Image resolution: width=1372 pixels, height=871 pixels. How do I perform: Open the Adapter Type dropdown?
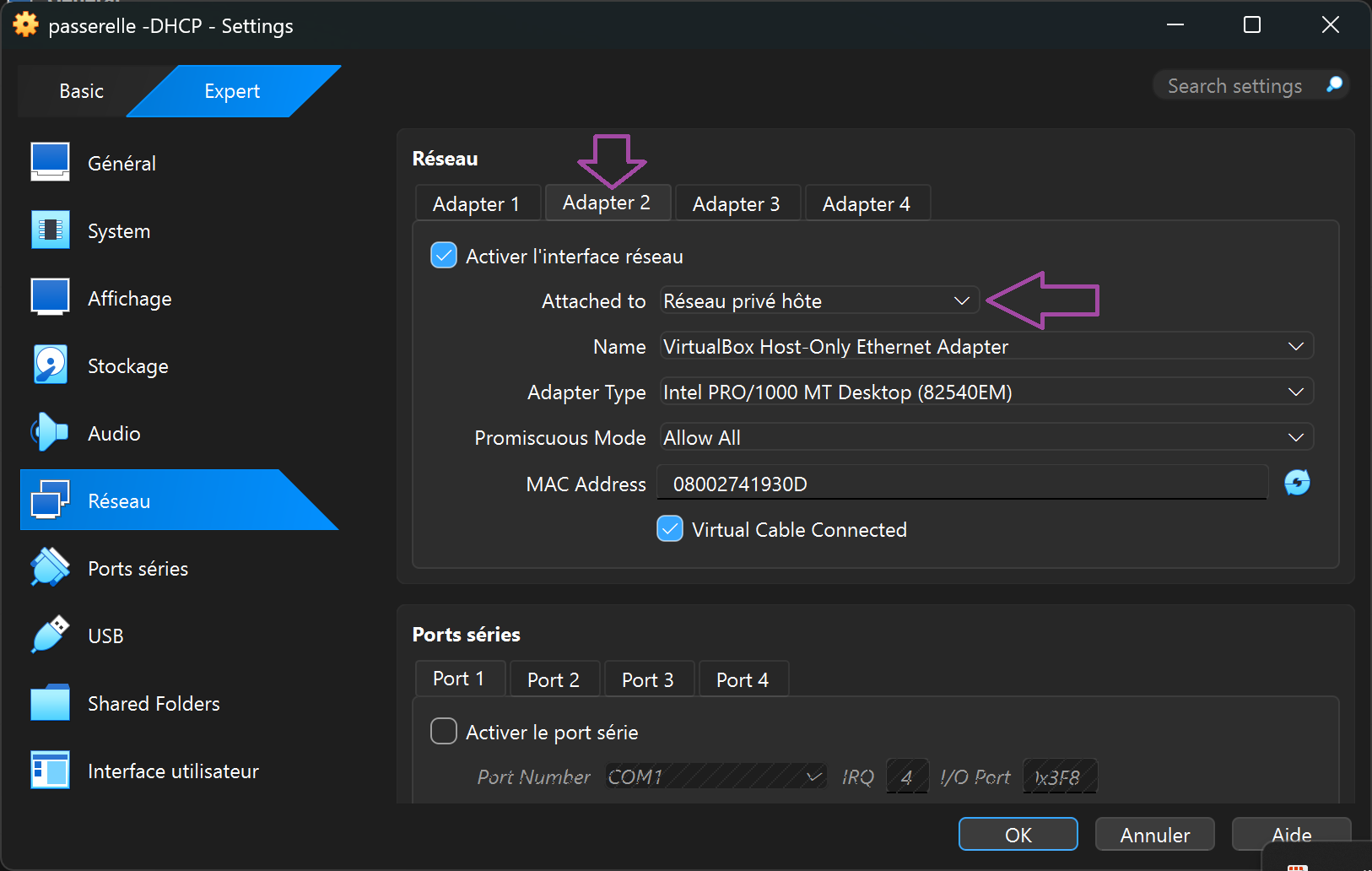[x=986, y=392]
